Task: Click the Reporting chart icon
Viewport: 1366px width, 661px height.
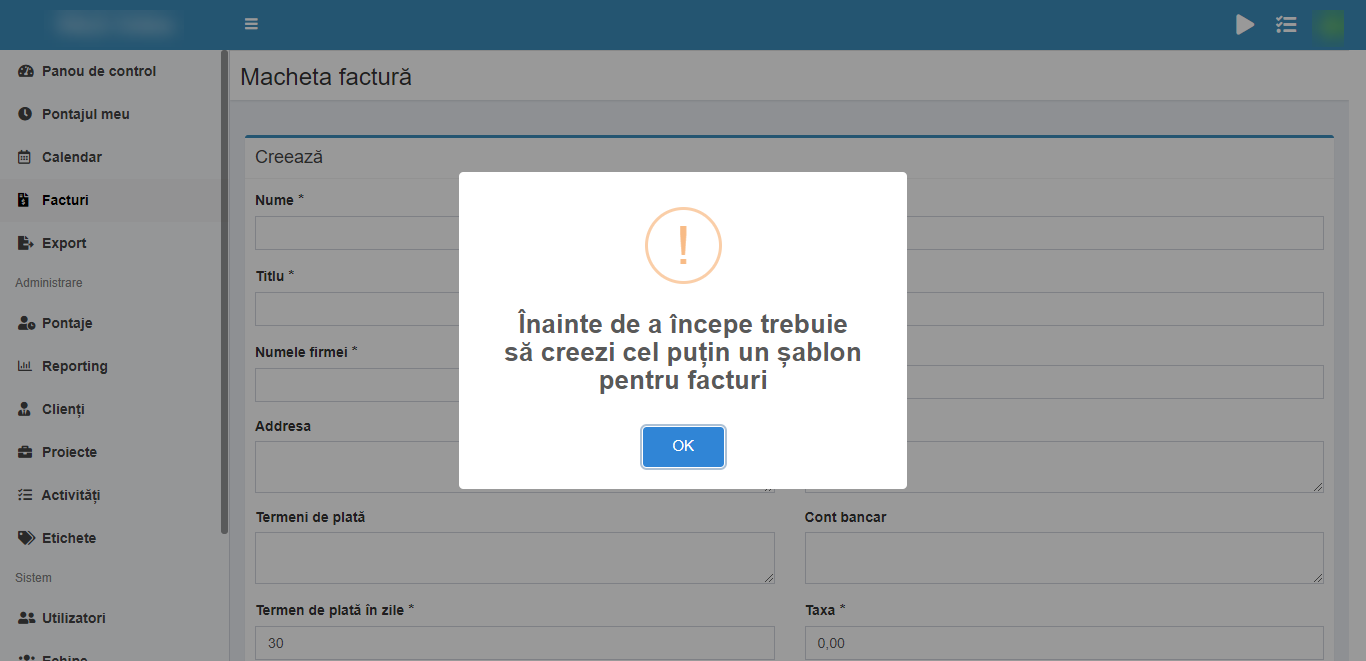Action: [x=26, y=366]
